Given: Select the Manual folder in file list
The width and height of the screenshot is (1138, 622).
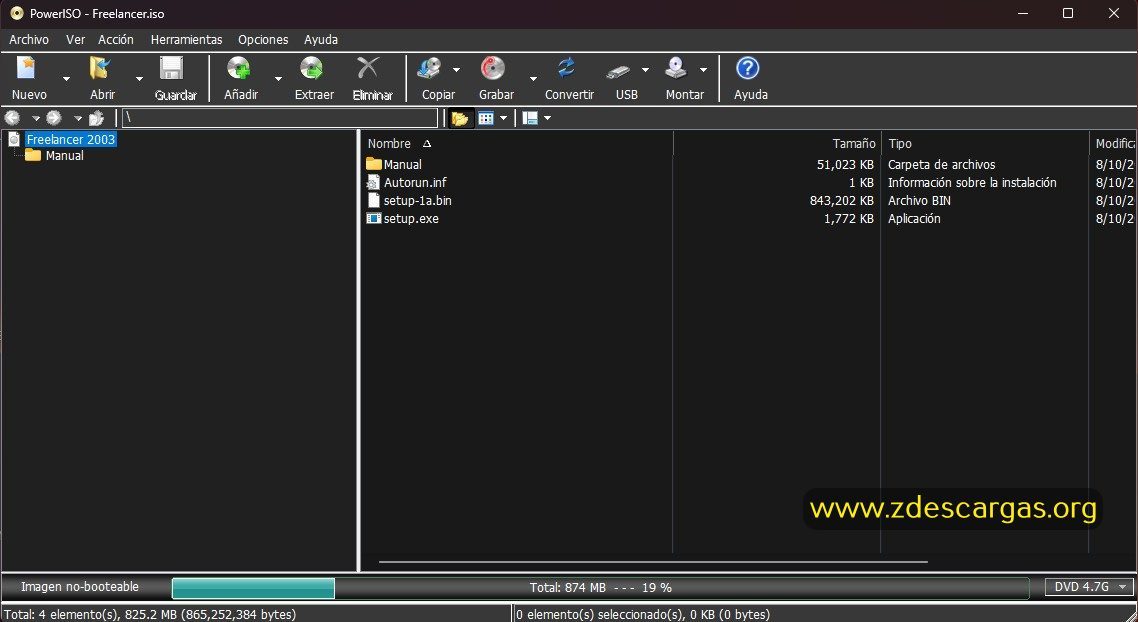Looking at the screenshot, I should pyautogui.click(x=403, y=165).
